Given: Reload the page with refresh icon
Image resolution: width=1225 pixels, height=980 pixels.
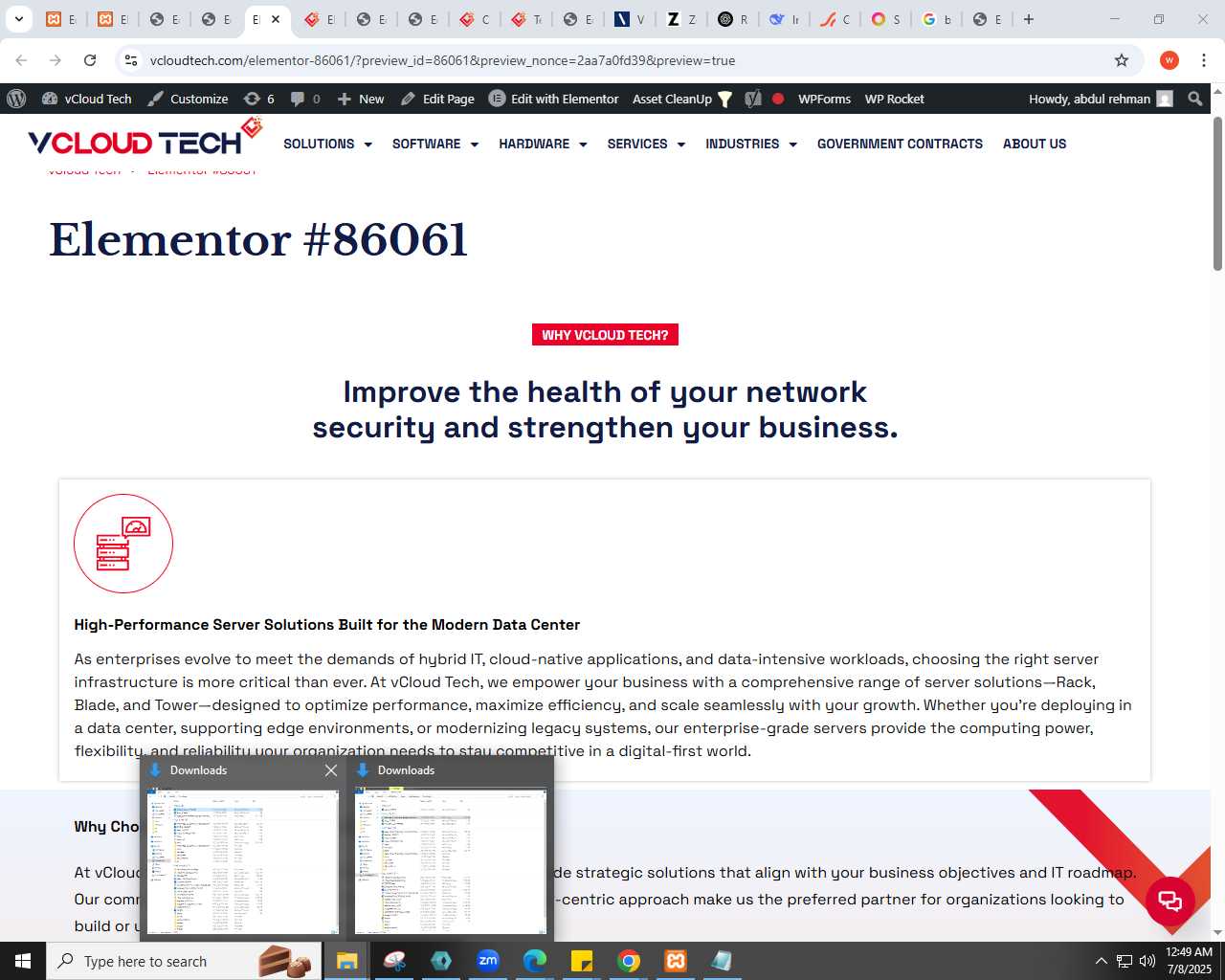Looking at the screenshot, I should coord(90,60).
